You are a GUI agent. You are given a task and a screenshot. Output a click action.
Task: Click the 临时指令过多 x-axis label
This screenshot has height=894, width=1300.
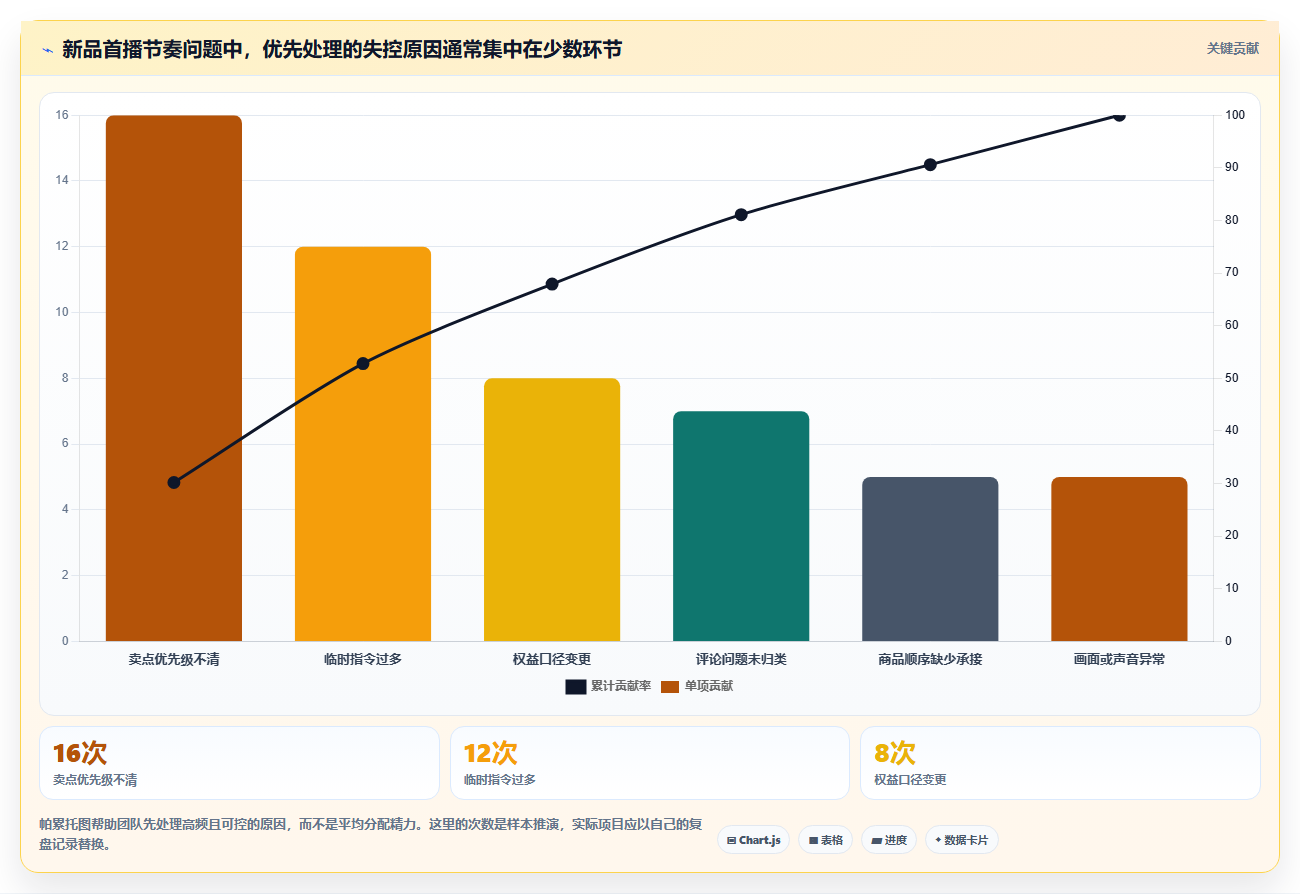point(363,659)
